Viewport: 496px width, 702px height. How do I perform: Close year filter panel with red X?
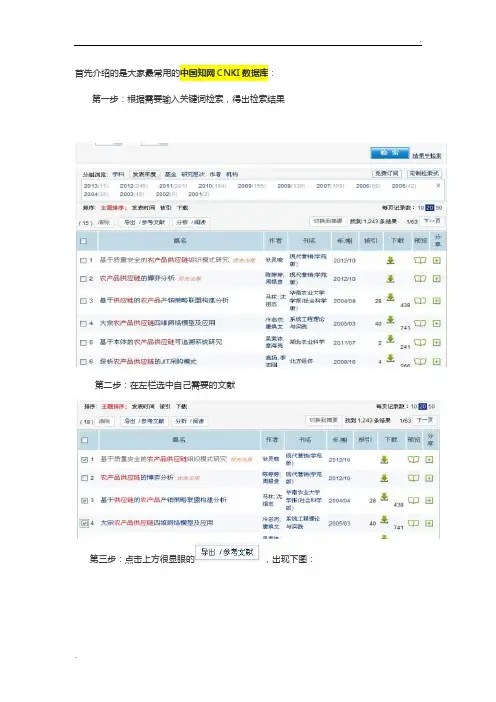pos(438,185)
